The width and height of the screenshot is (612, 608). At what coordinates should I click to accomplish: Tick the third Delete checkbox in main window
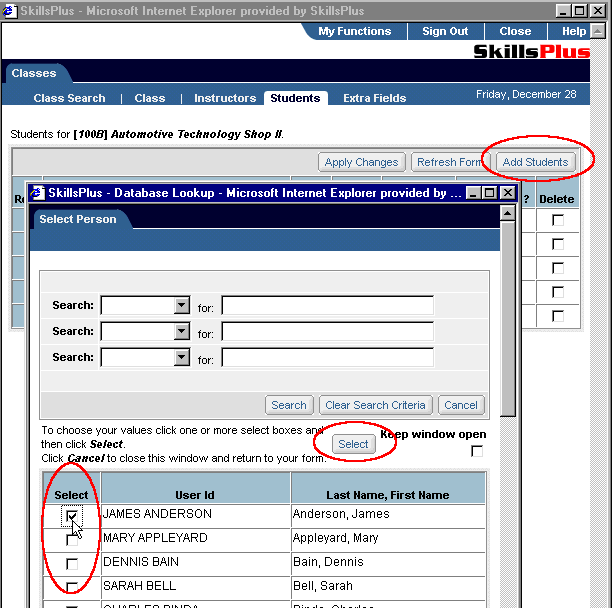(x=558, y=268)
